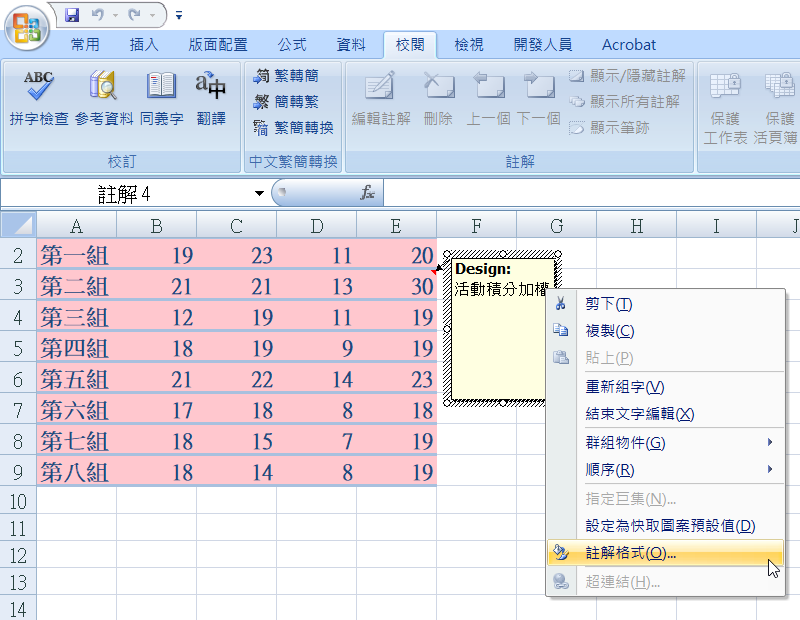Convert text with 繁轉簡

coord(286,76)
